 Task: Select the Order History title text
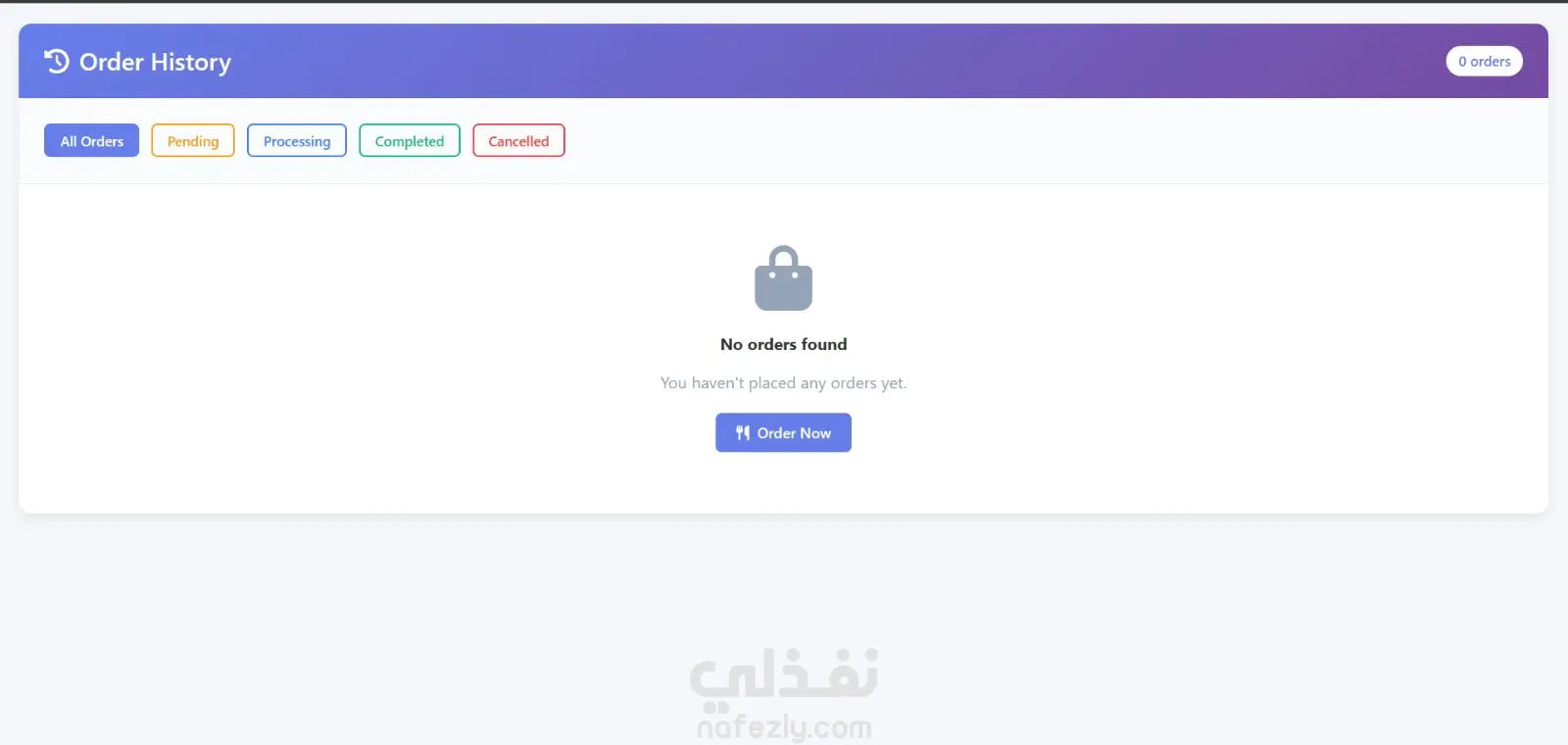coord(155,62)
